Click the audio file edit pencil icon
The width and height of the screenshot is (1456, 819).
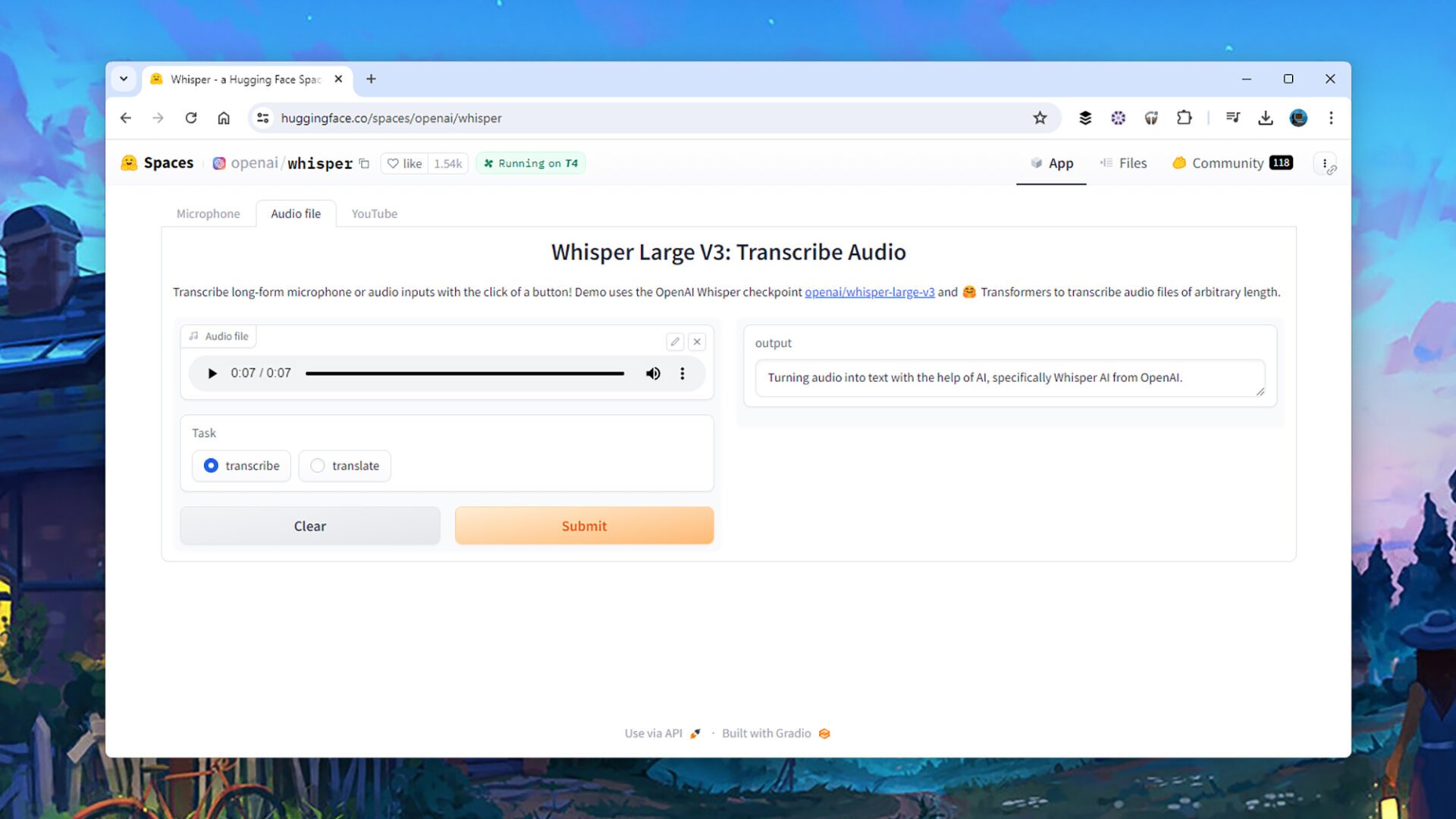675,340
